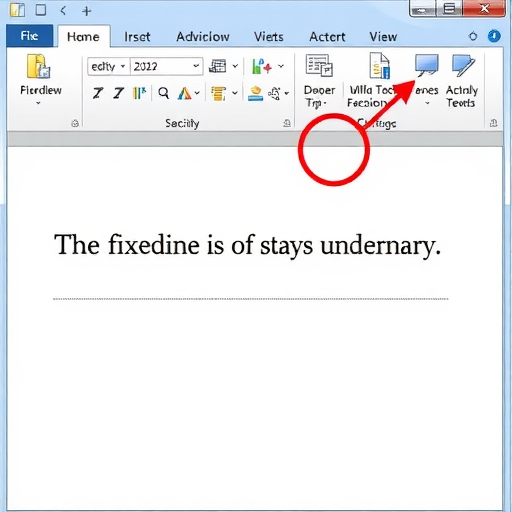This screenshot has height=512, width=512.
Task: Expand the Fierdlew dropdown arrow
Action: [38, 103]
